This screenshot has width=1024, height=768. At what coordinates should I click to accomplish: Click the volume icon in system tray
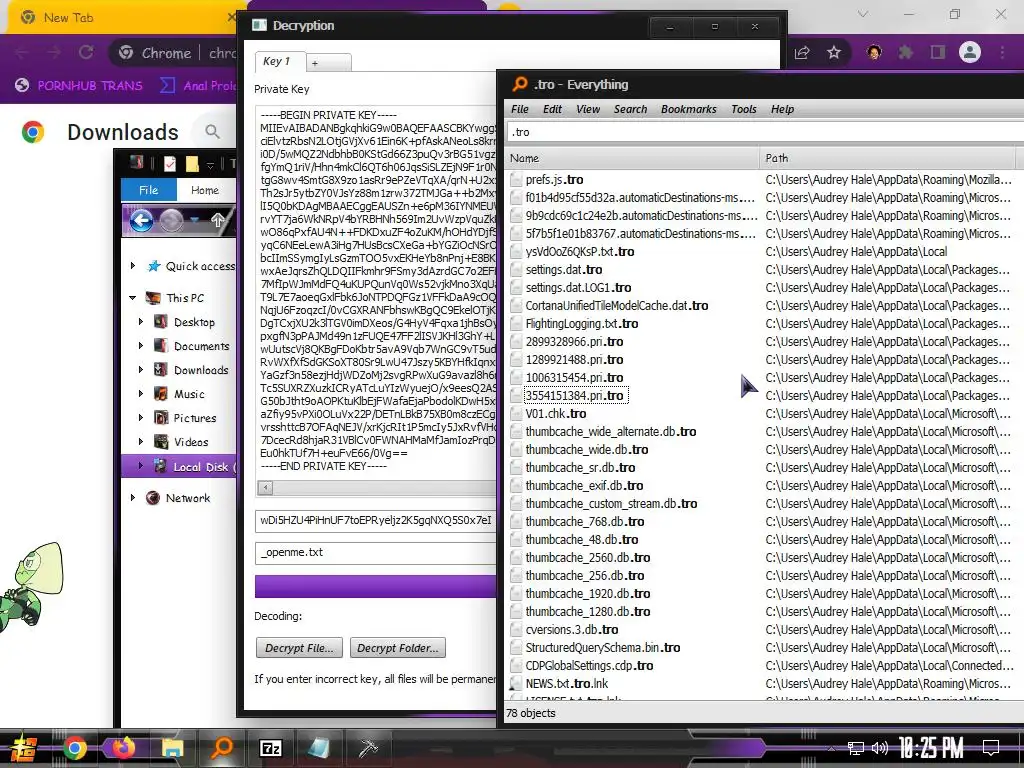coord(879,748)
